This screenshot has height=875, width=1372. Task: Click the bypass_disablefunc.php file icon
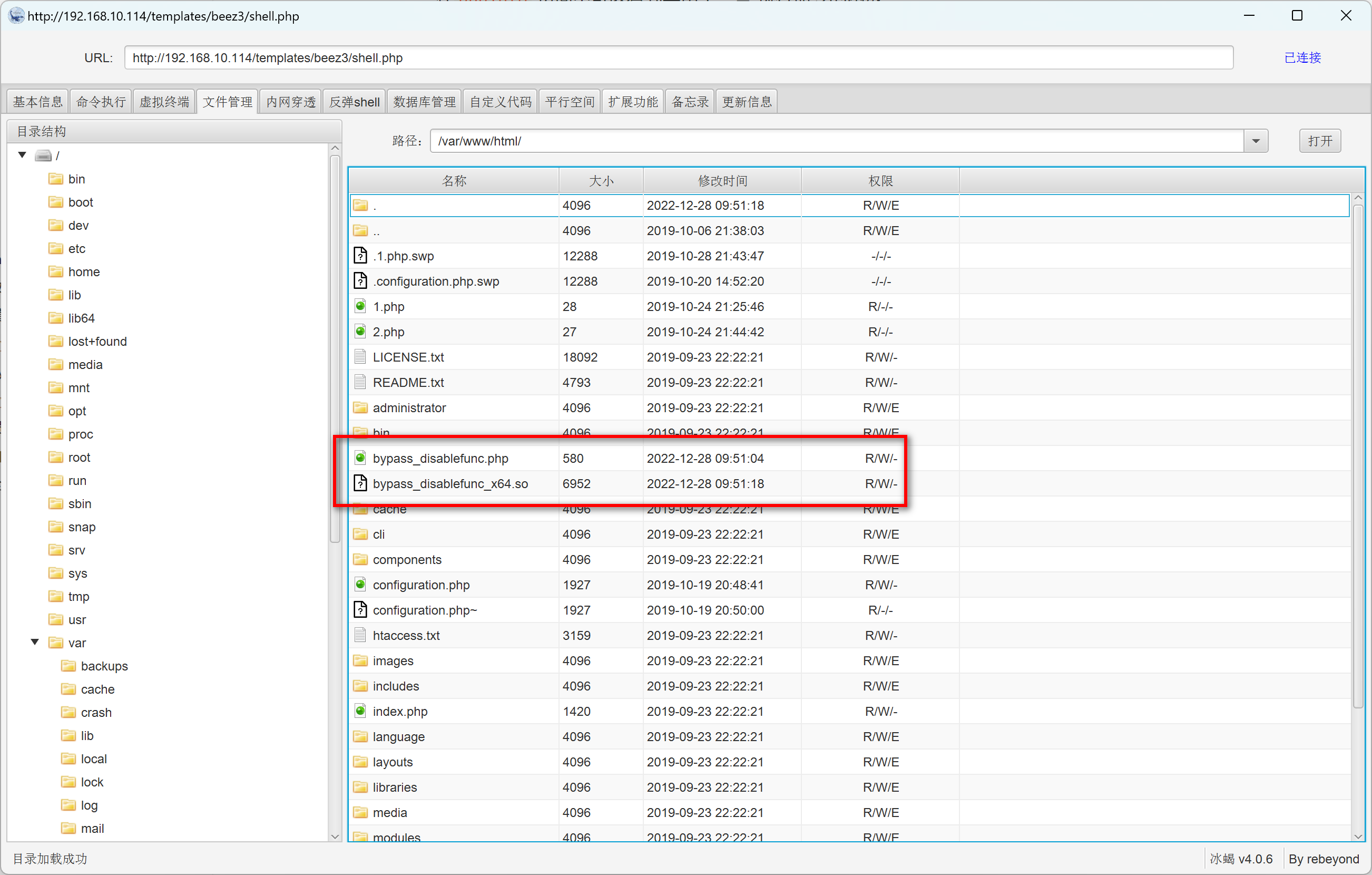coord(360,458)
